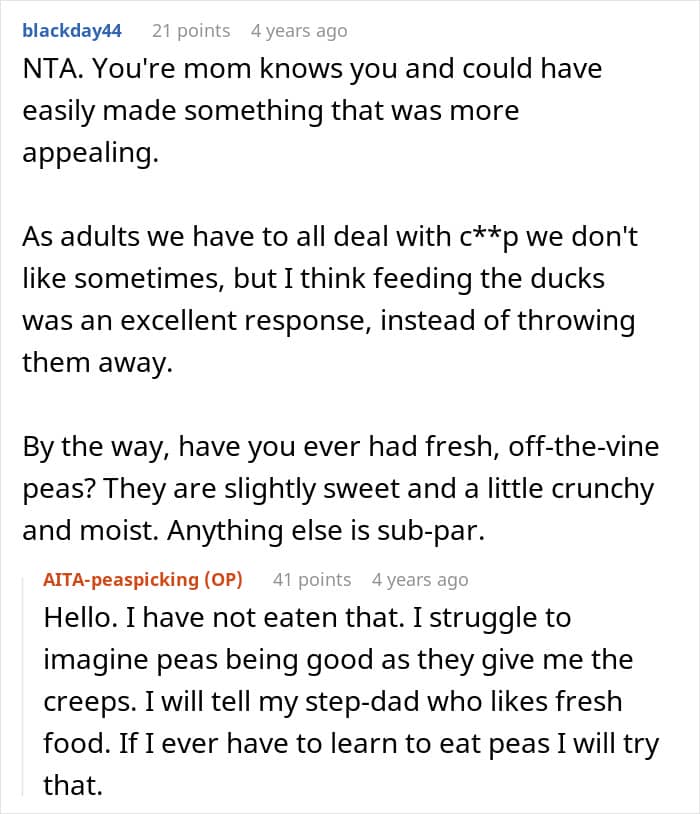Click the word "appealing" in first paragraph
Viewport: 700px width, 814px height.
pyautogui.click(x=88, y=155)
